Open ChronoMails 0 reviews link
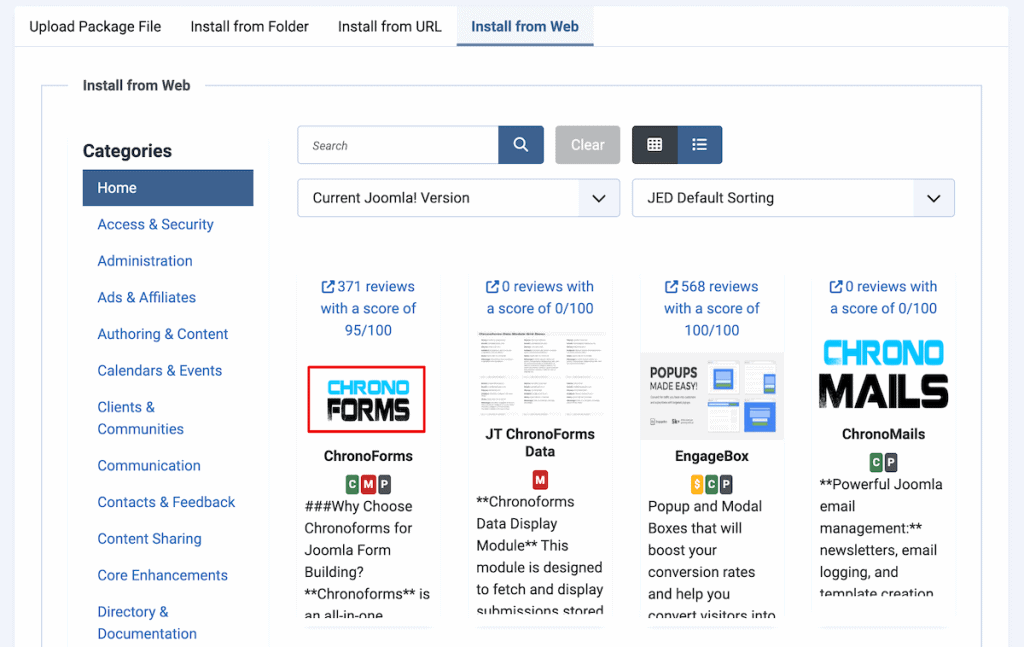Image resolution: width=1024 pixels, height=647 pixels. tap(884, 297)
